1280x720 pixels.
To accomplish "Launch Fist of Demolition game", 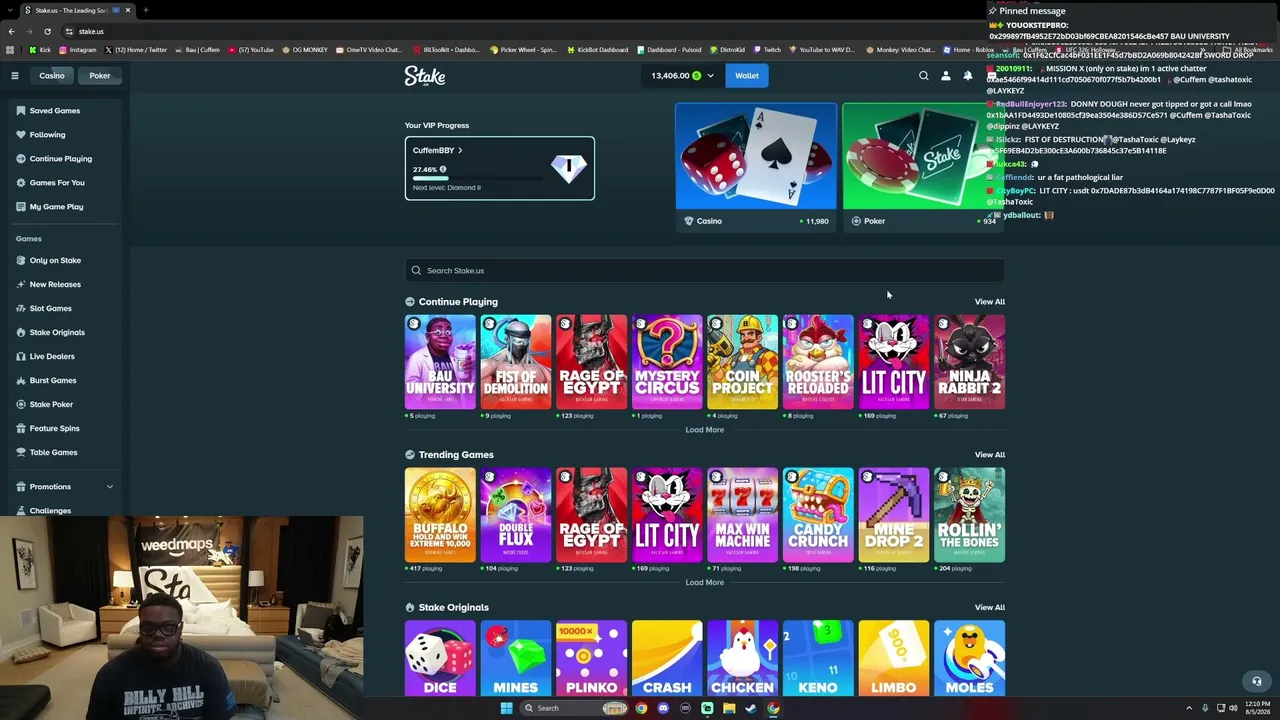I will point(516,362).
